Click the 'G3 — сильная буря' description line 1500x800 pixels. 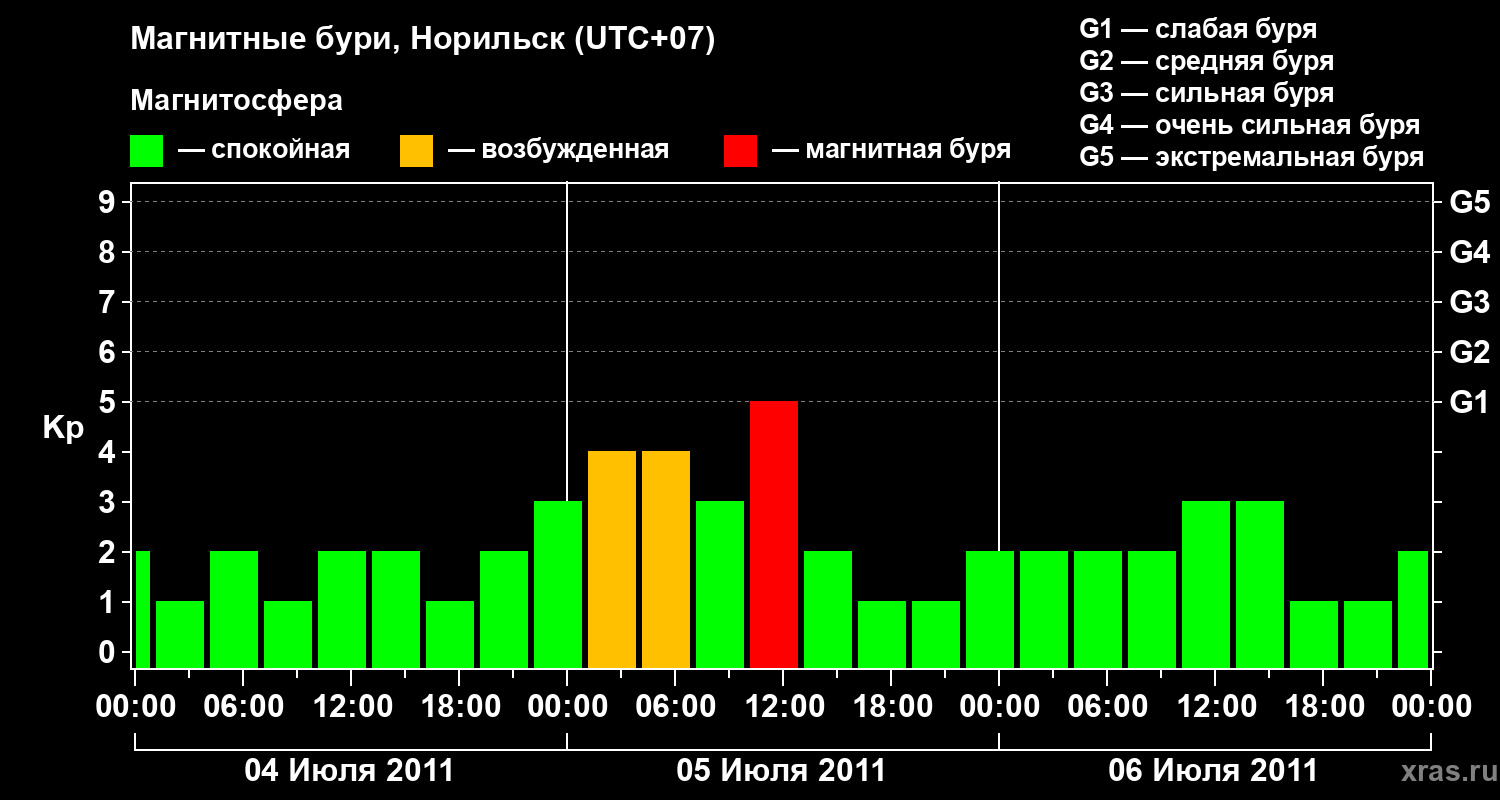[1207, 93]
